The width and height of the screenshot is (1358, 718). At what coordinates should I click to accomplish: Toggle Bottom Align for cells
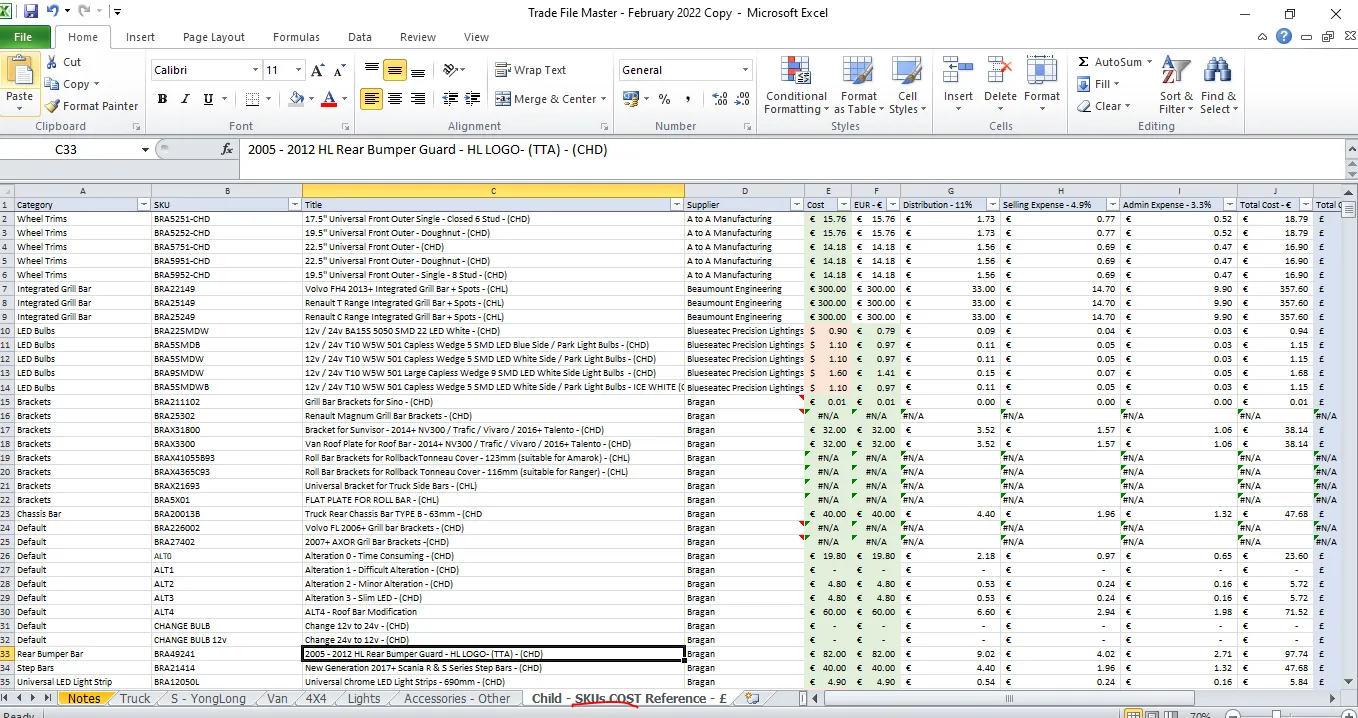[418, 70]
